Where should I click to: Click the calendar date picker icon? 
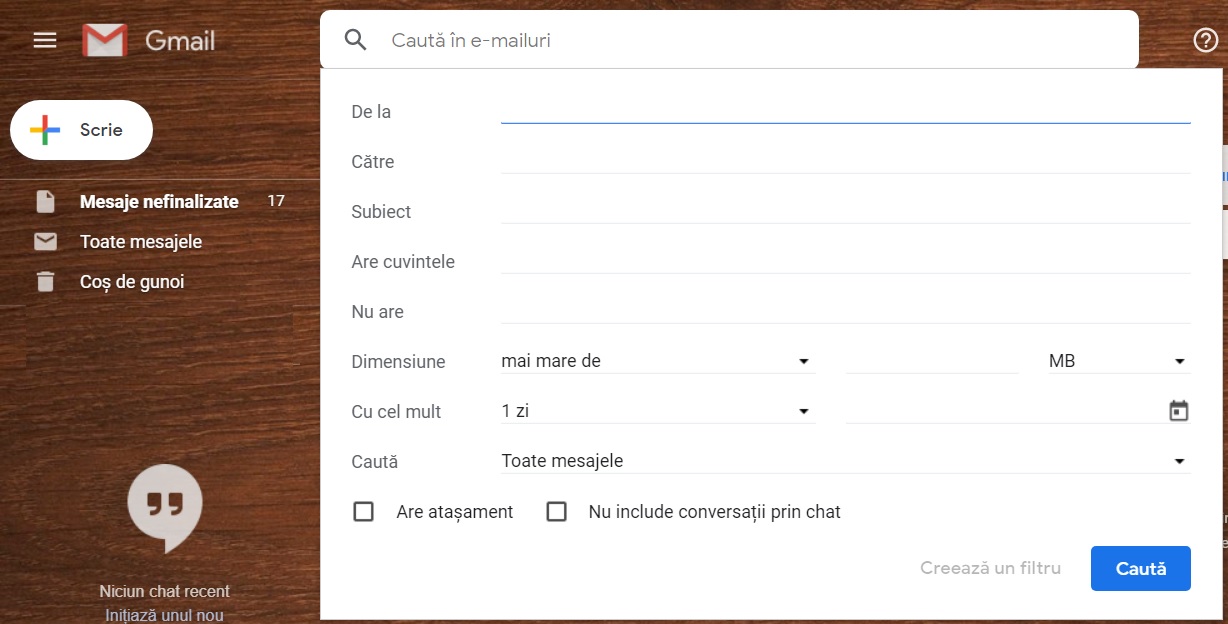(x=1179, y=411)
